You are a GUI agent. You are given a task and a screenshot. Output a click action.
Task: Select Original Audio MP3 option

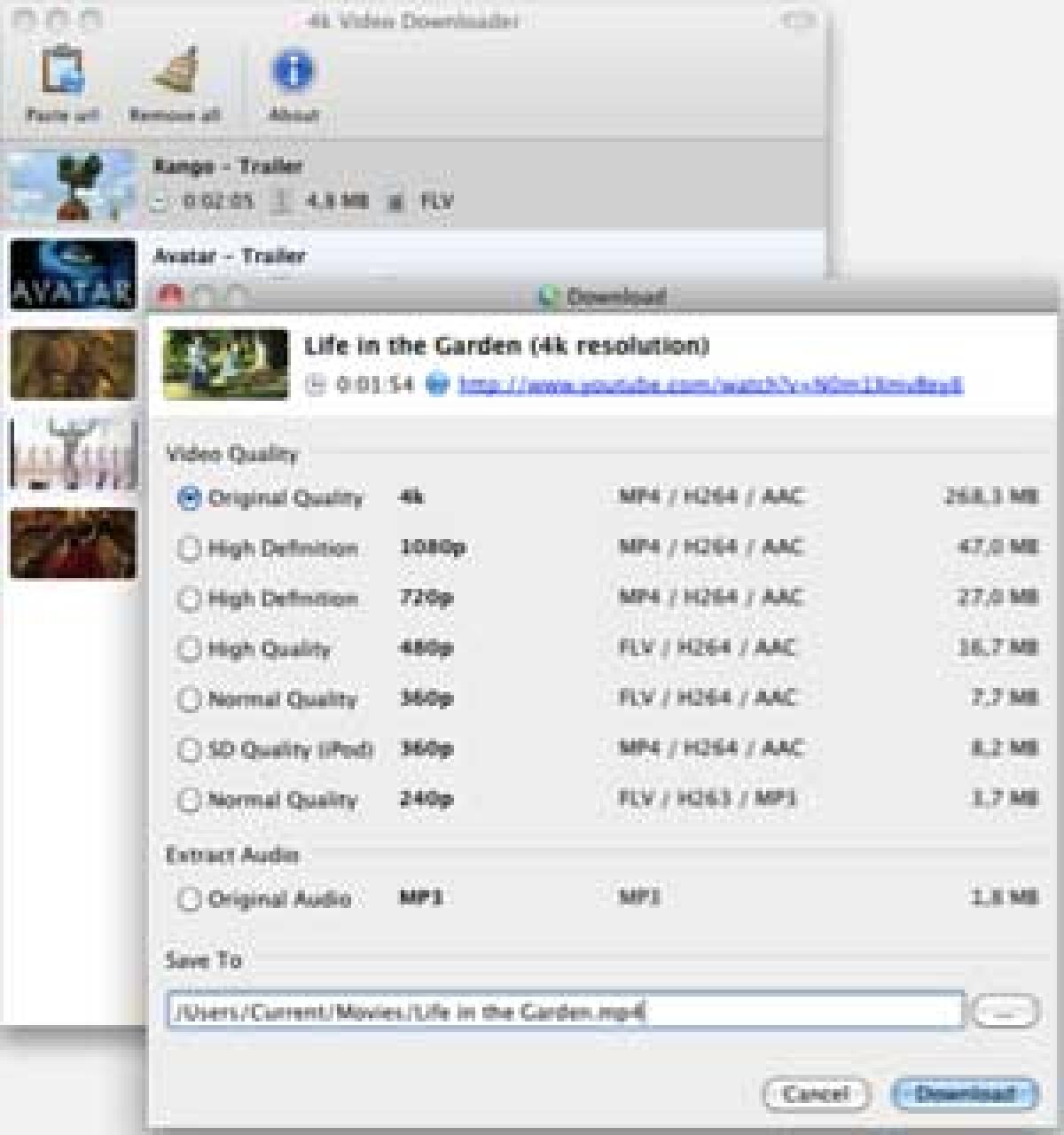[189, 899]
